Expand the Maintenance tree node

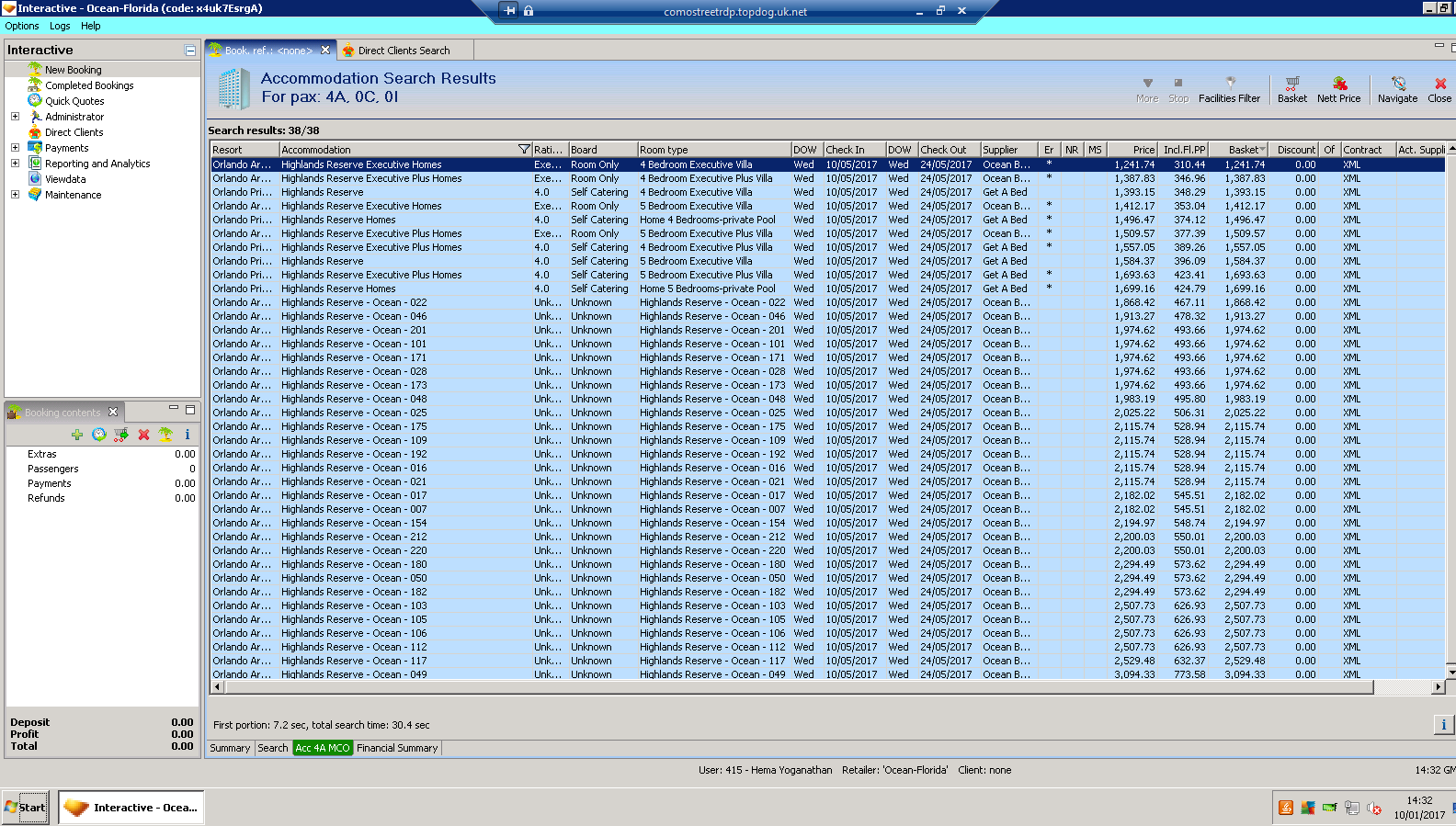[15, 194]
